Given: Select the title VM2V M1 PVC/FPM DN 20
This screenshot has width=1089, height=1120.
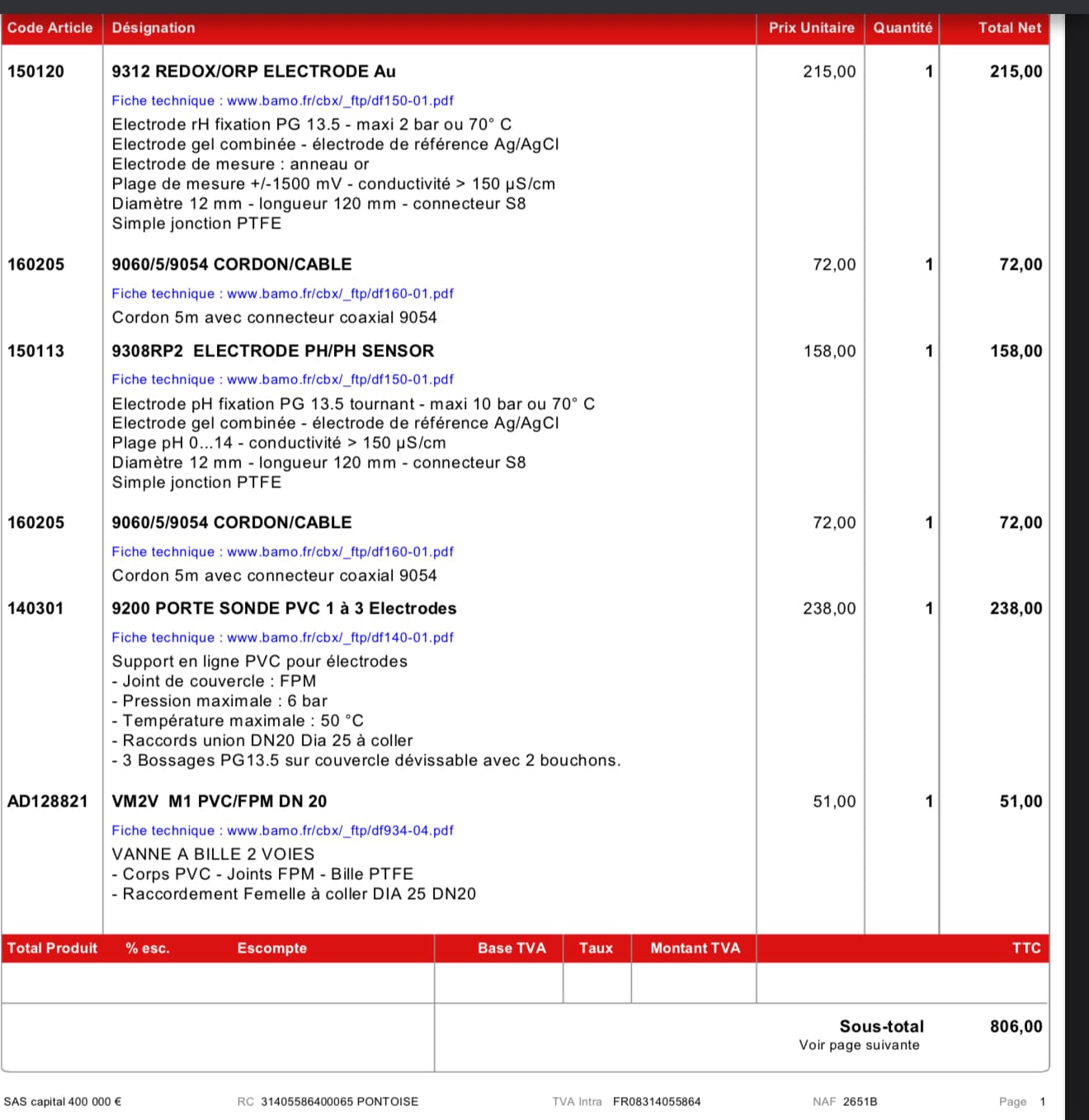Looking at the screenshot, I should 219,802.
